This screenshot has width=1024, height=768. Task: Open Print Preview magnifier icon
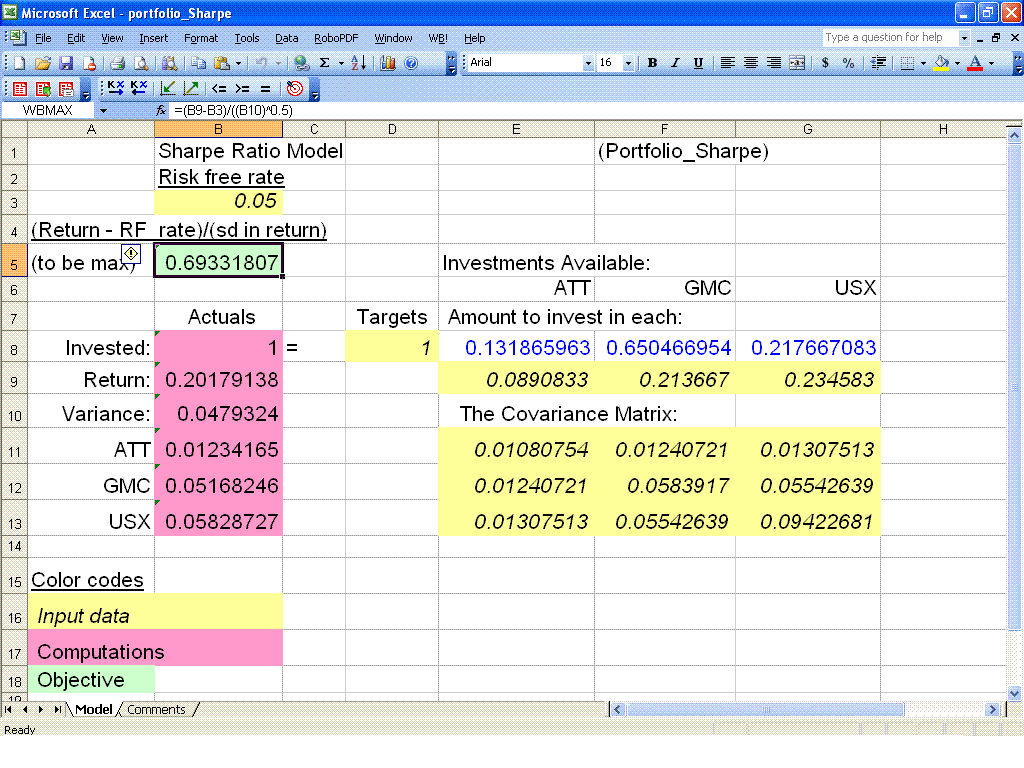140,63
